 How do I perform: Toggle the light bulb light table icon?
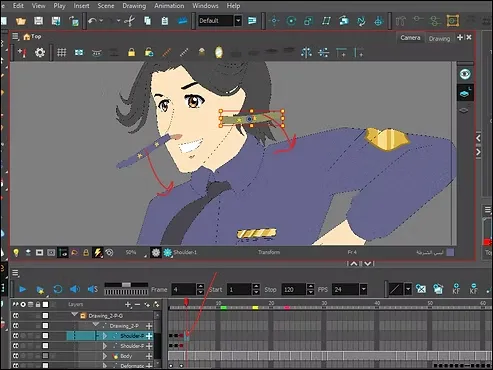coord(16,253)
